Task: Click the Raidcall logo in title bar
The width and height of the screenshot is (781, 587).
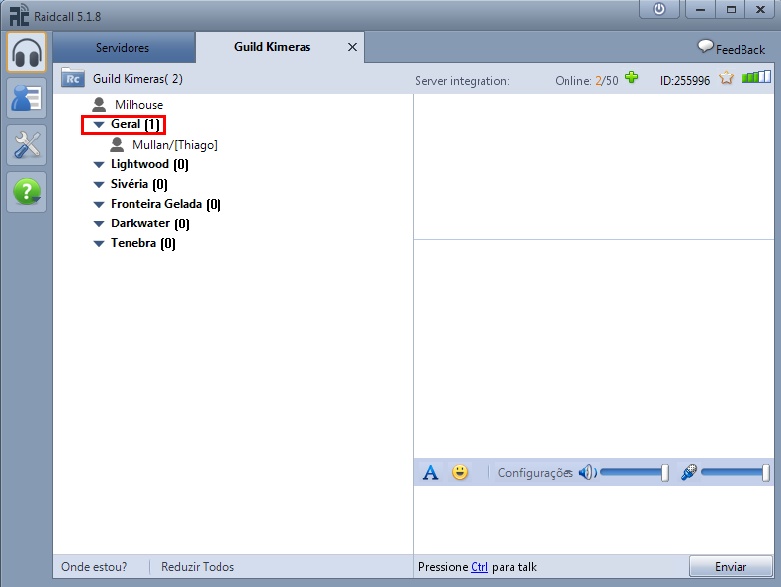Action: (x=19, y=15)
